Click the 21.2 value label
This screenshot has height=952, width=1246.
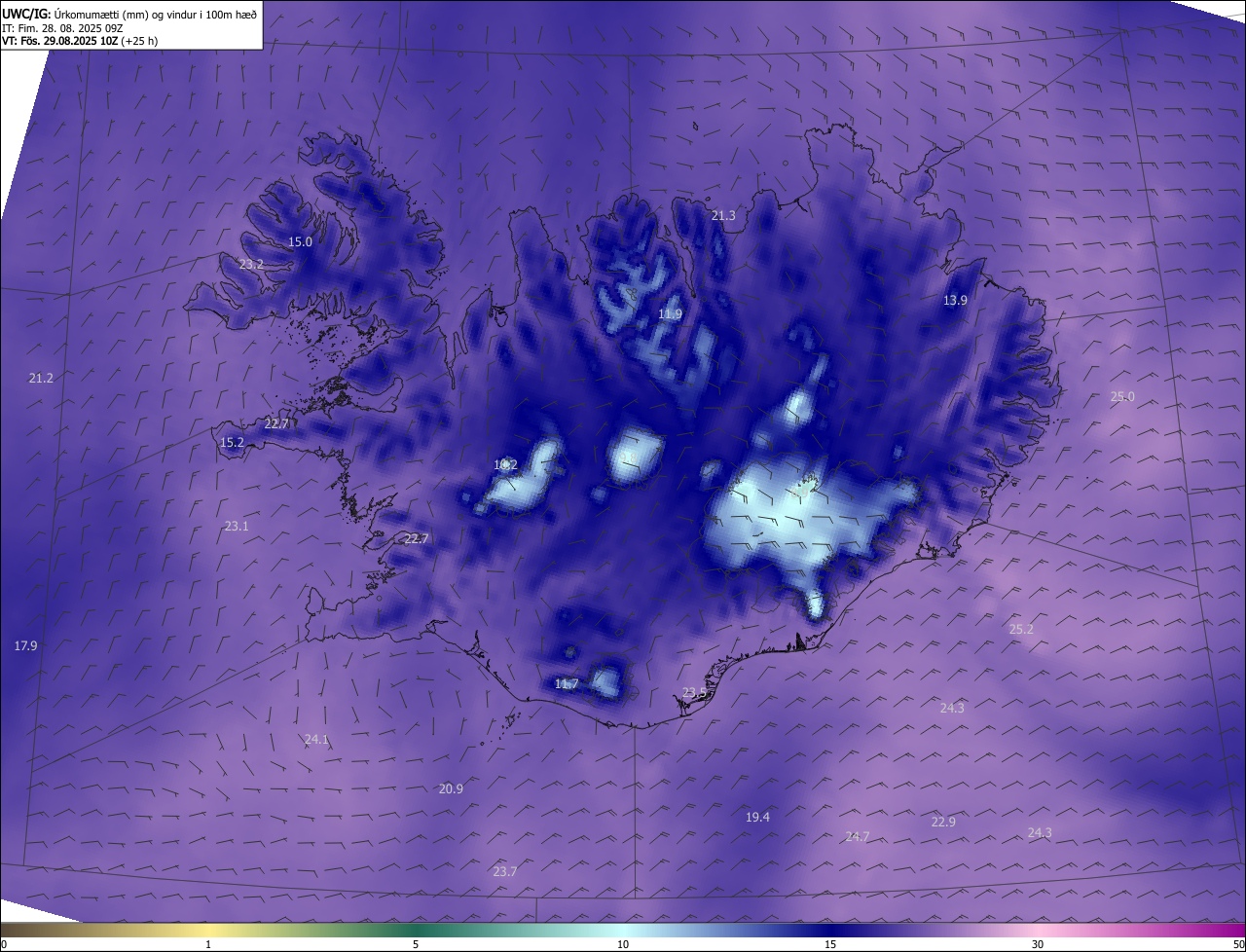pos(41,379)
